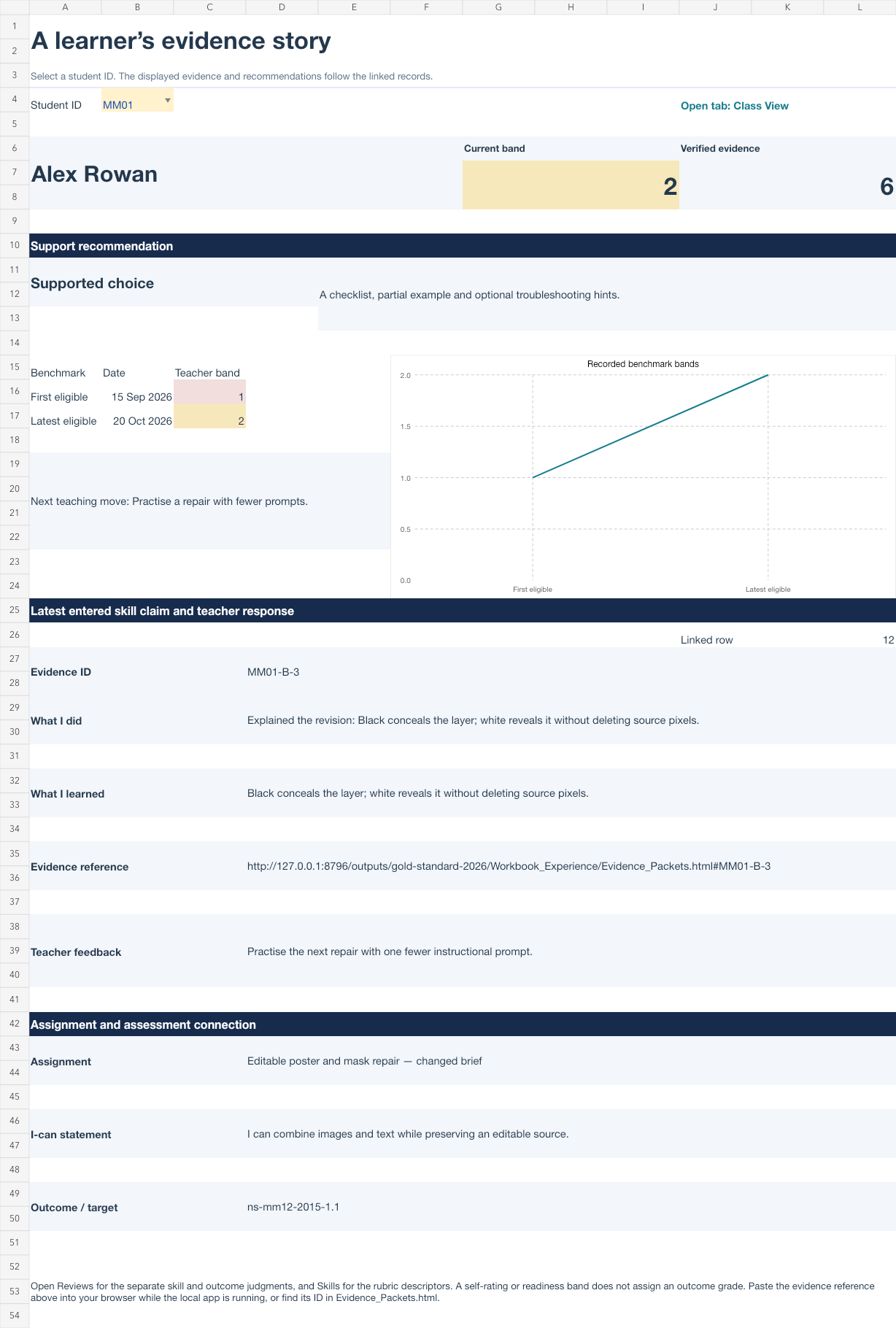Click the Evidence reference row label
The height and width of the screenshot is (1328, 896).
click(x=80, y=867)
